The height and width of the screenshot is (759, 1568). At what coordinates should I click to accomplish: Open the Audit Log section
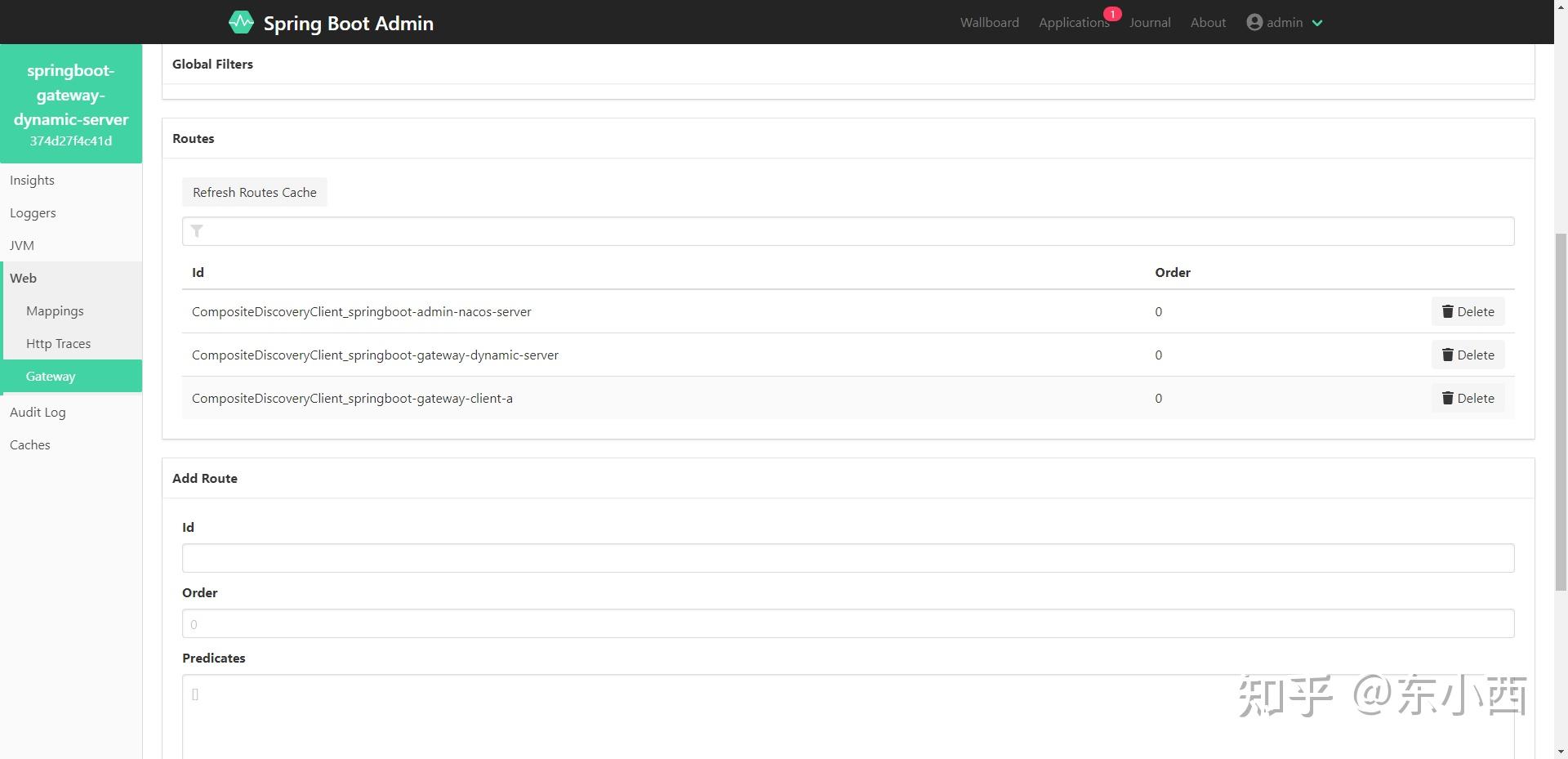point(38,412)
